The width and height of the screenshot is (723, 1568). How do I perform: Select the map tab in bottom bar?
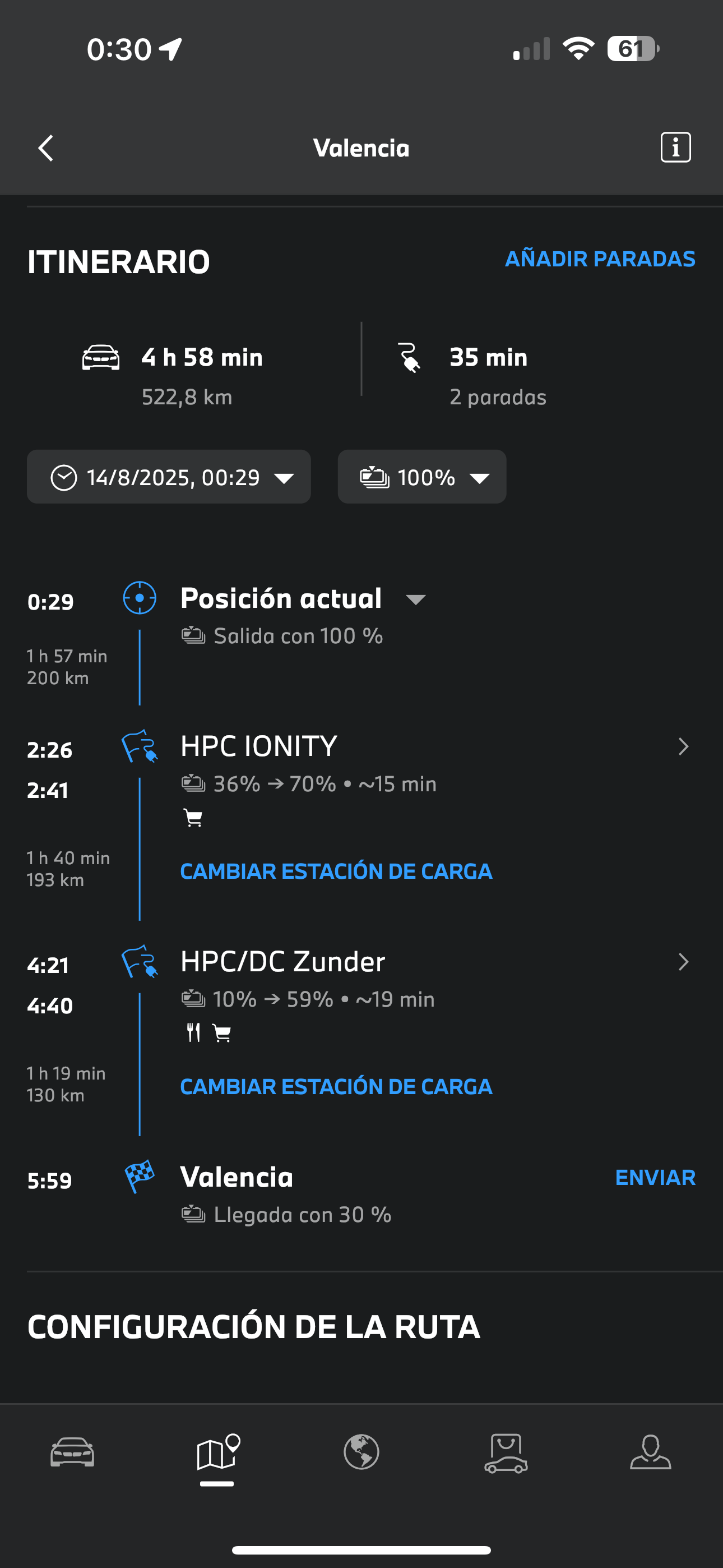(x=218, y=1452)
